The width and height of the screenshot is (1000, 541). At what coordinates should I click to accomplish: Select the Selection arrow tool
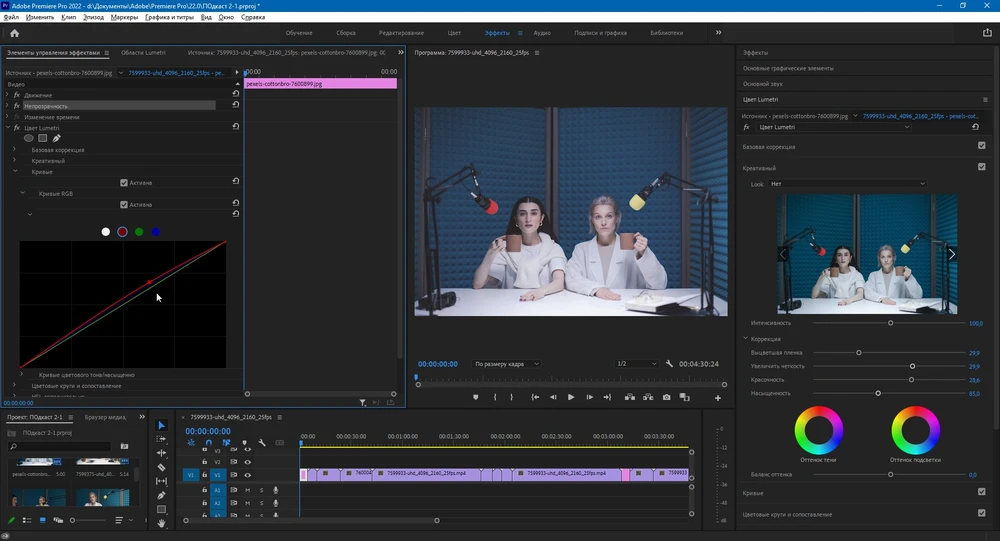(161, 426)
